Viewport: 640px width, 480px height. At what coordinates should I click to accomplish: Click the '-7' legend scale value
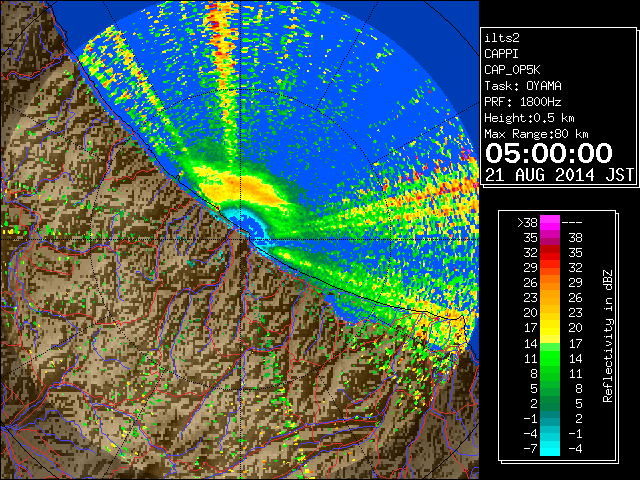tap(530, 449)
